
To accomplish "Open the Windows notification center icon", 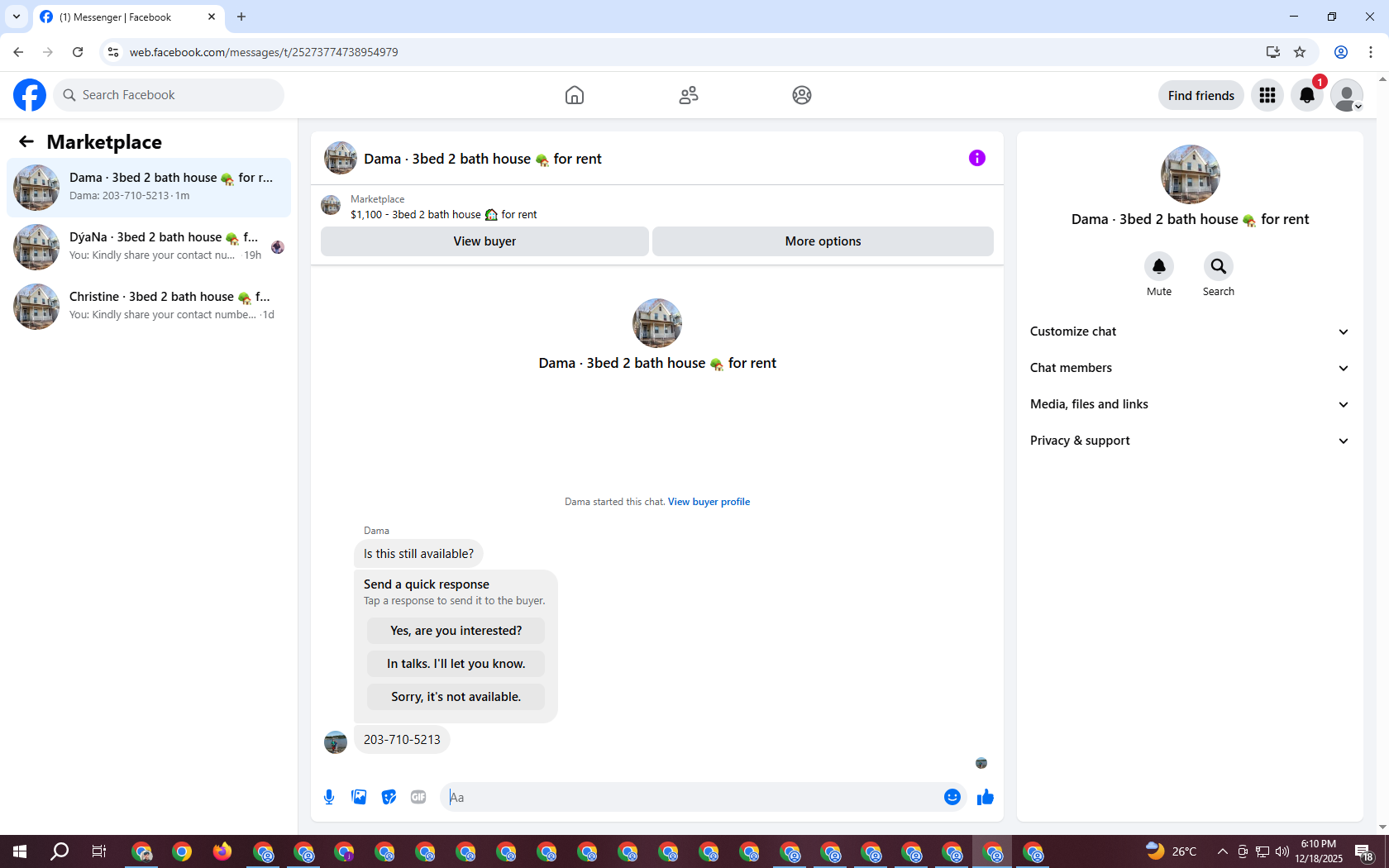I will coord(1364,851).
